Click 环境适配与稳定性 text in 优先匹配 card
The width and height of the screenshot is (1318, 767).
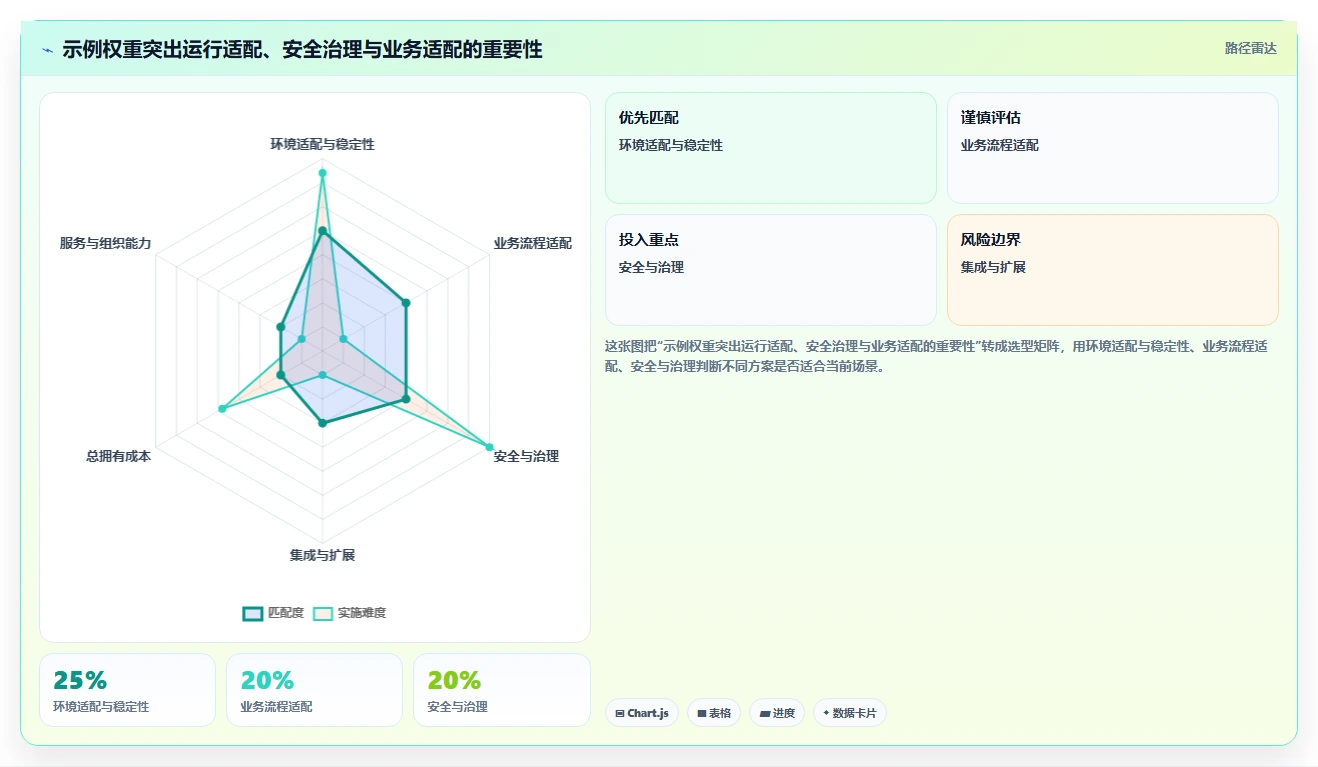point(671,145)
